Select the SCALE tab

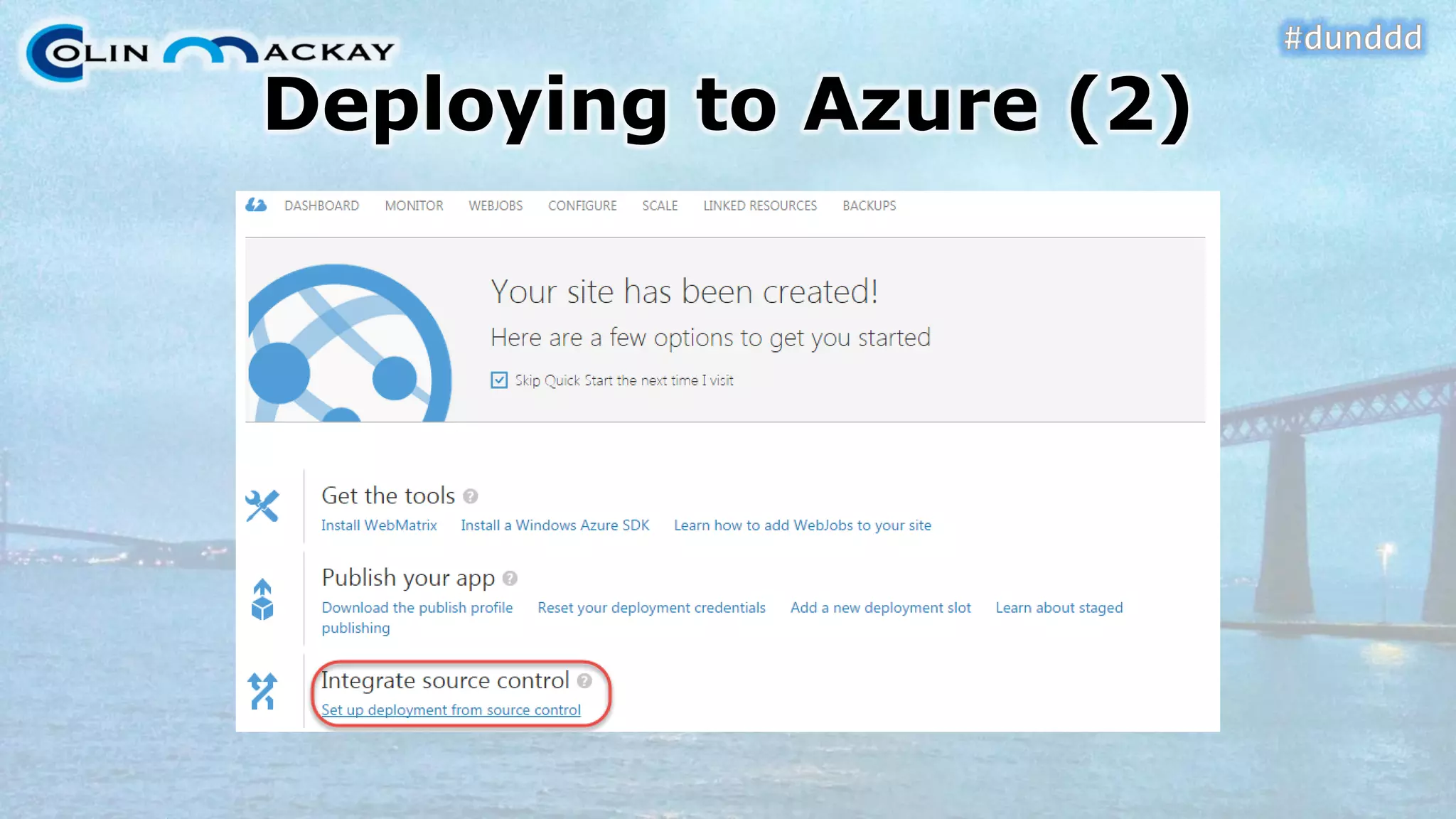(x=660, y=205)
